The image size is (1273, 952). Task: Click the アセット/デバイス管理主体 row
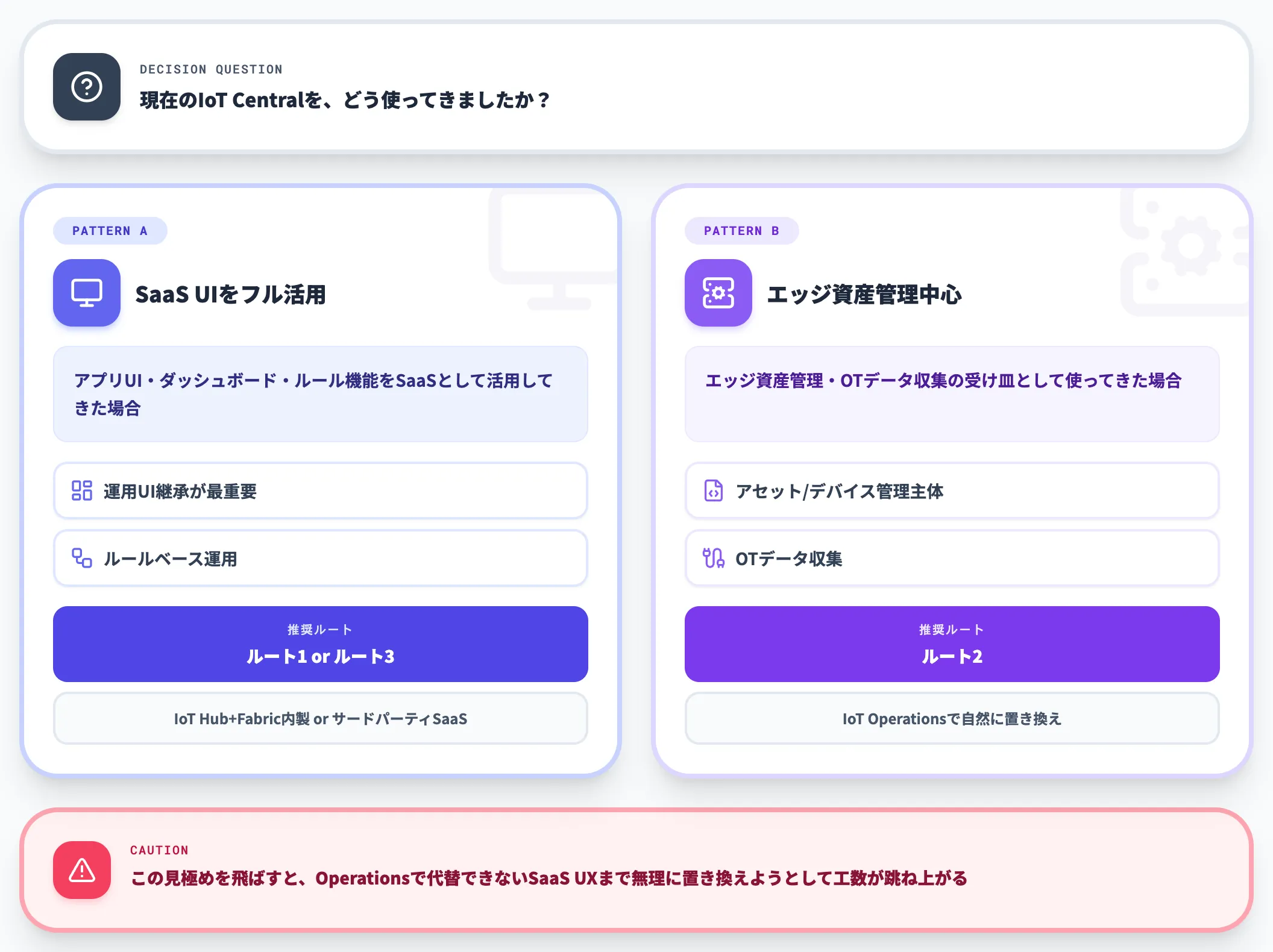click(x=952, y=490)
